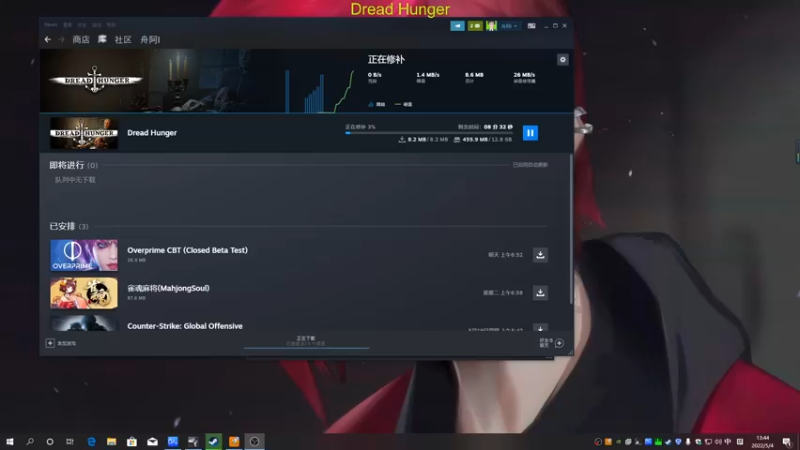800x450 pixels.
Task: Open the 舟阿 profile tab
Action: 150,39
